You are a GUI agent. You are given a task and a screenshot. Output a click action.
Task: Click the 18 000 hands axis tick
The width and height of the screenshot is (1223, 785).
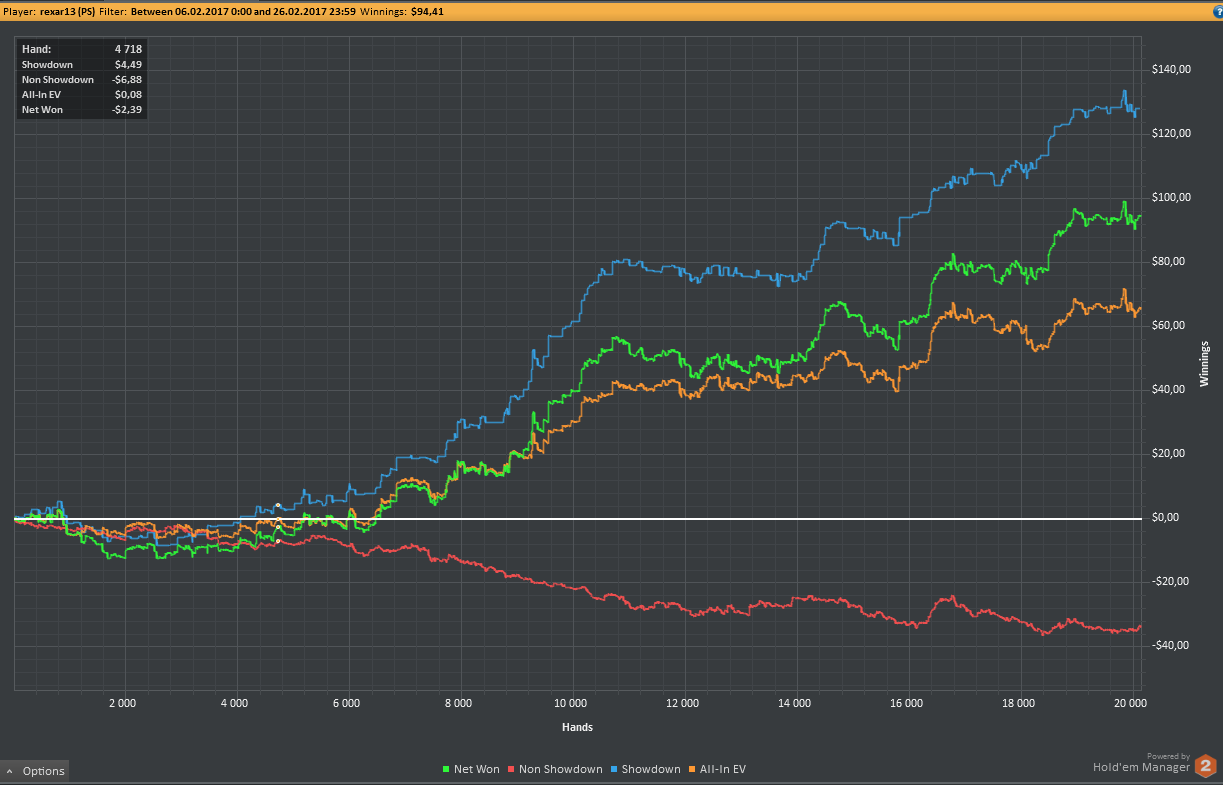[x=1018, y=704]
